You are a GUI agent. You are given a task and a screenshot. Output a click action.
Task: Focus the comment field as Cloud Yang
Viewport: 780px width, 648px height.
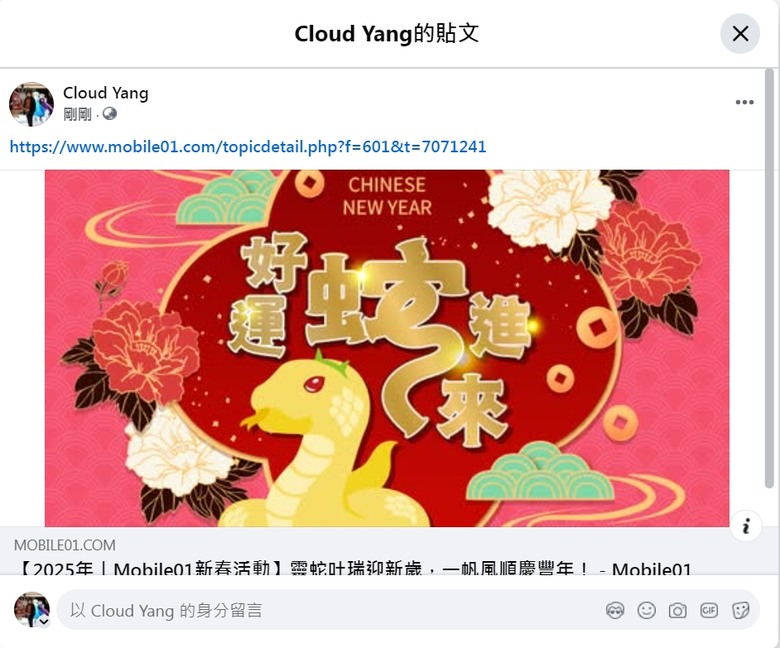click(x=328, y=610)
